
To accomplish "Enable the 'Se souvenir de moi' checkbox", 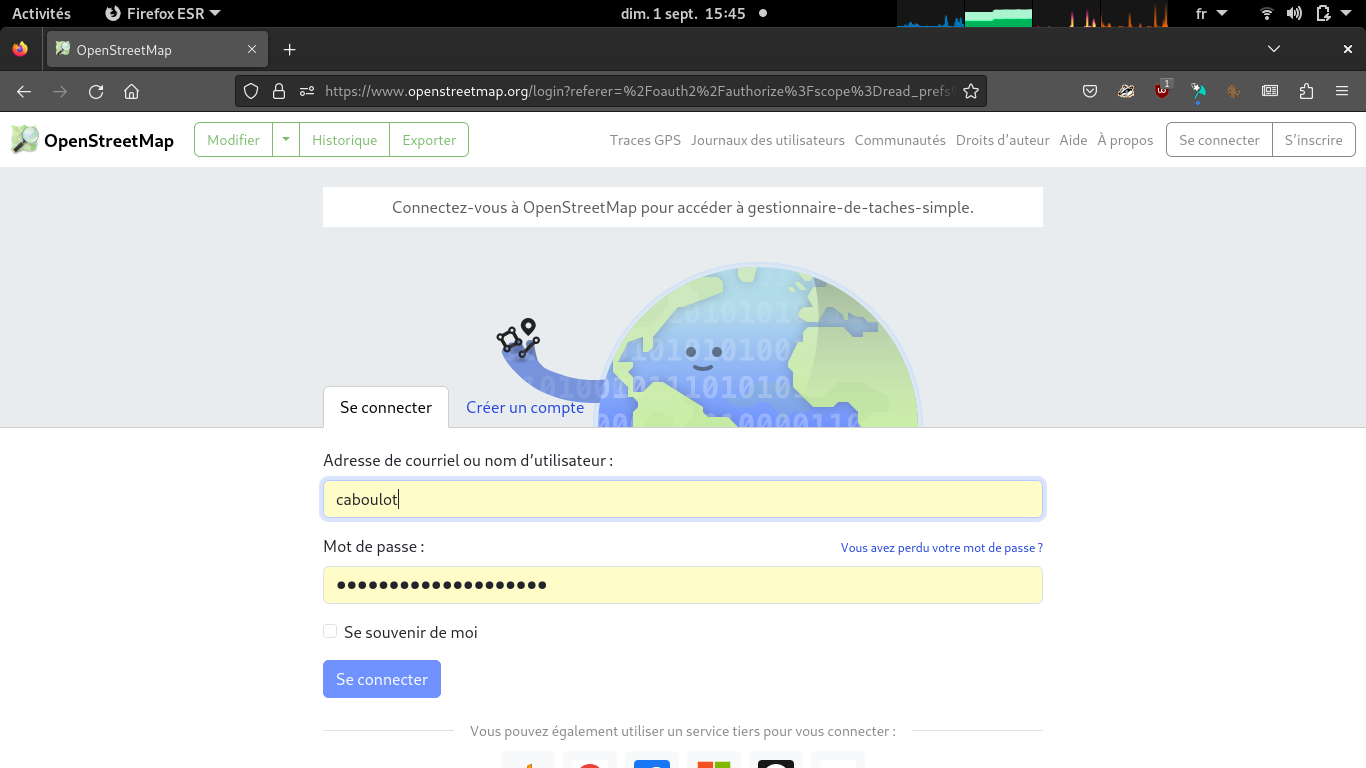I will (x=330, y=632).
